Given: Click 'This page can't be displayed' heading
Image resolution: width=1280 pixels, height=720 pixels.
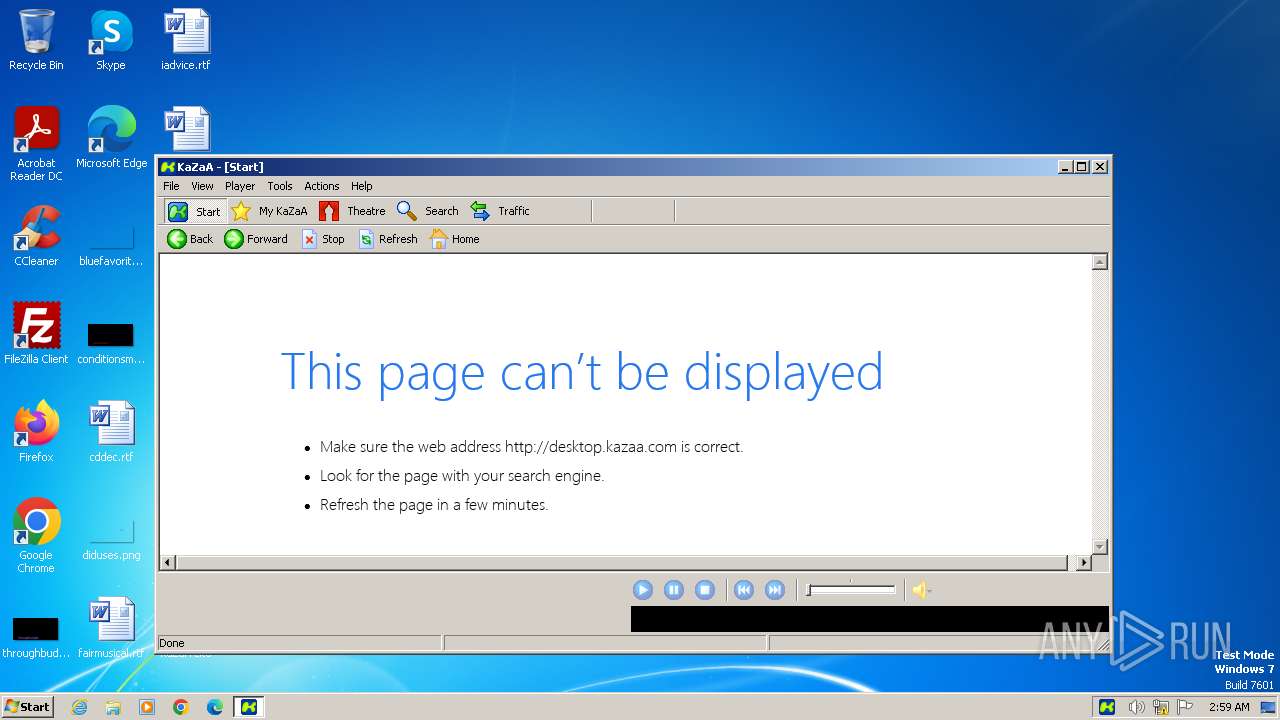Looking at the screenshot, I should 582,372.
